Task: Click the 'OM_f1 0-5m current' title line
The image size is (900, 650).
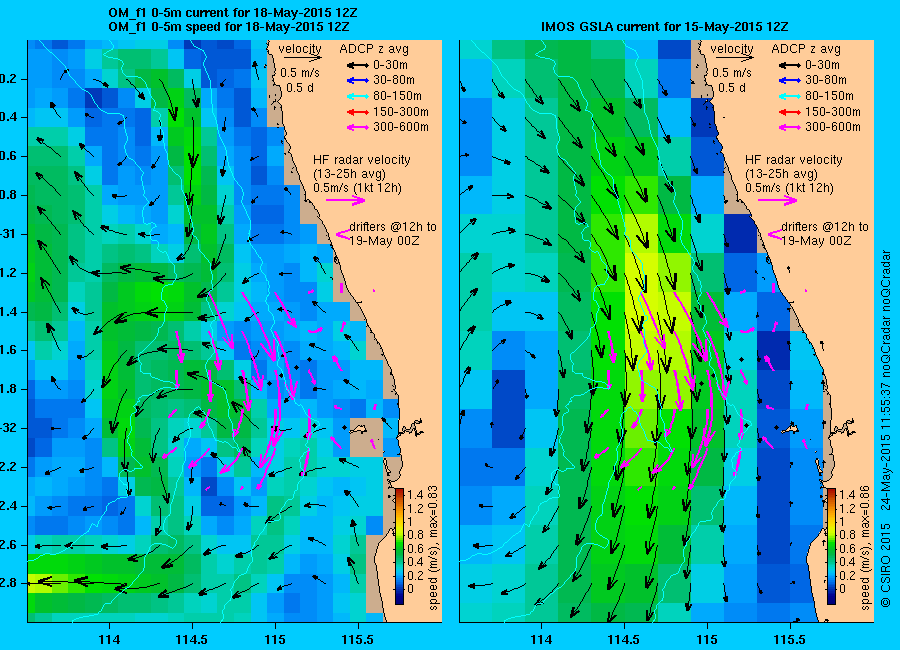Action: (233, 13)
